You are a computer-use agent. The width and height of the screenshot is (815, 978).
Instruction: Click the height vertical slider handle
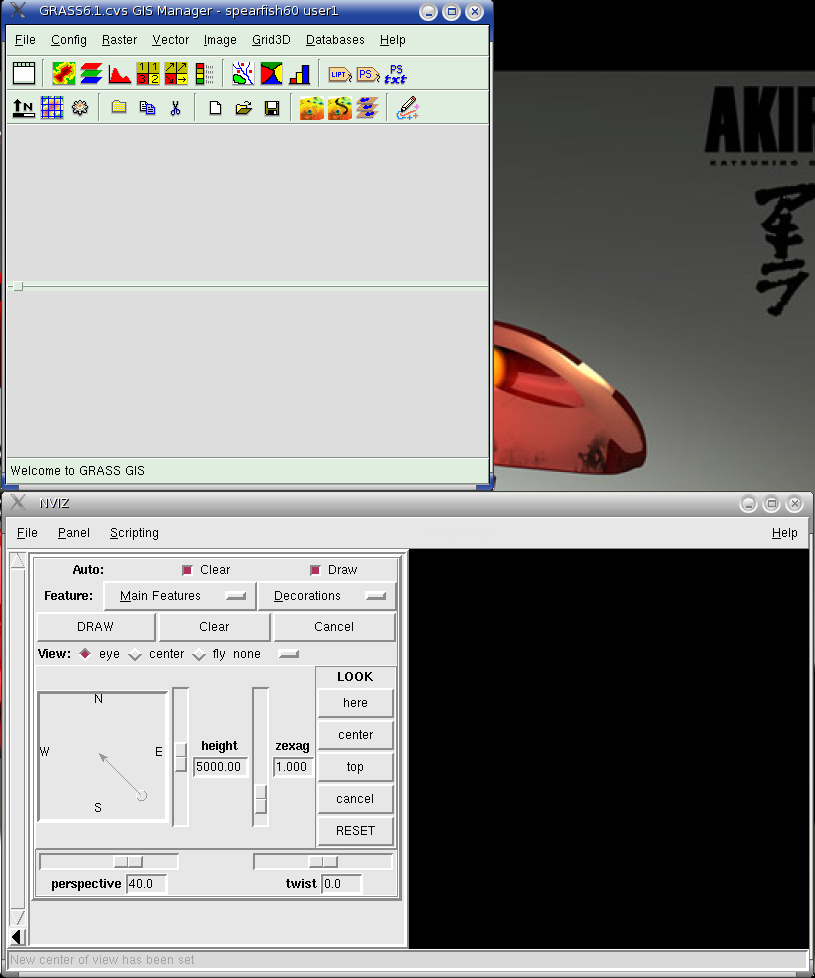(x=180, y=757)
